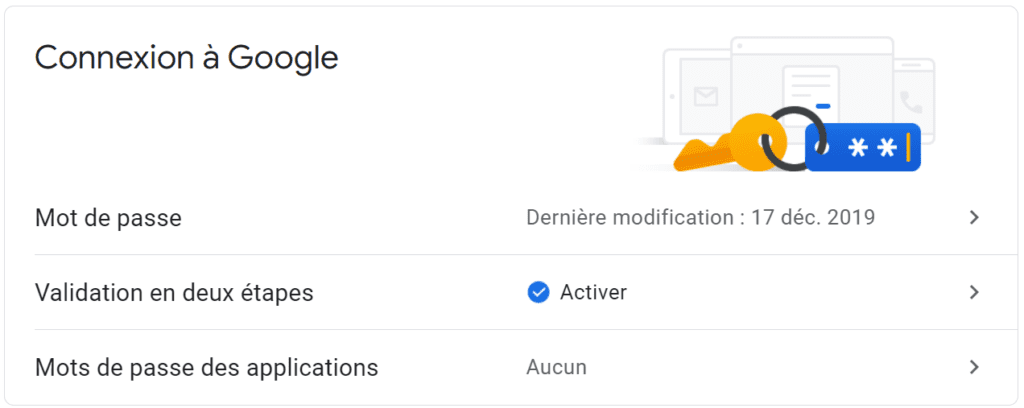
Task: Click the phone handset icon in the illustration
Action: pyautogui.click(x=910, y=102)
